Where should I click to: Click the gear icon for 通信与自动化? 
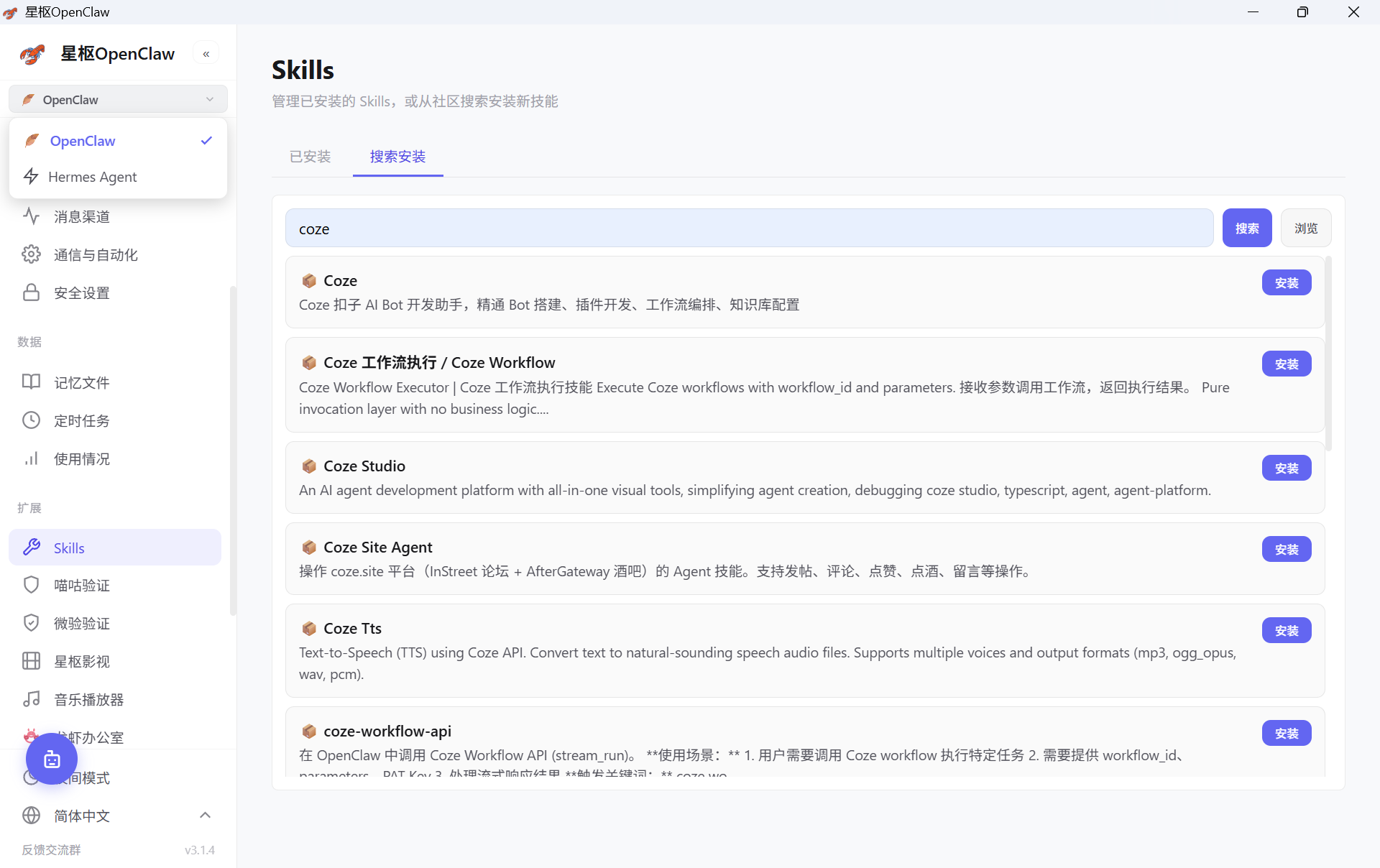pos(31,254)
